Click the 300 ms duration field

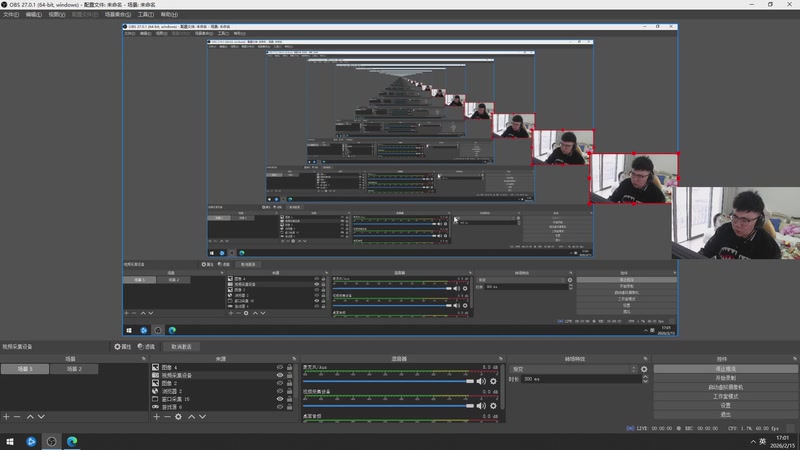581,379
